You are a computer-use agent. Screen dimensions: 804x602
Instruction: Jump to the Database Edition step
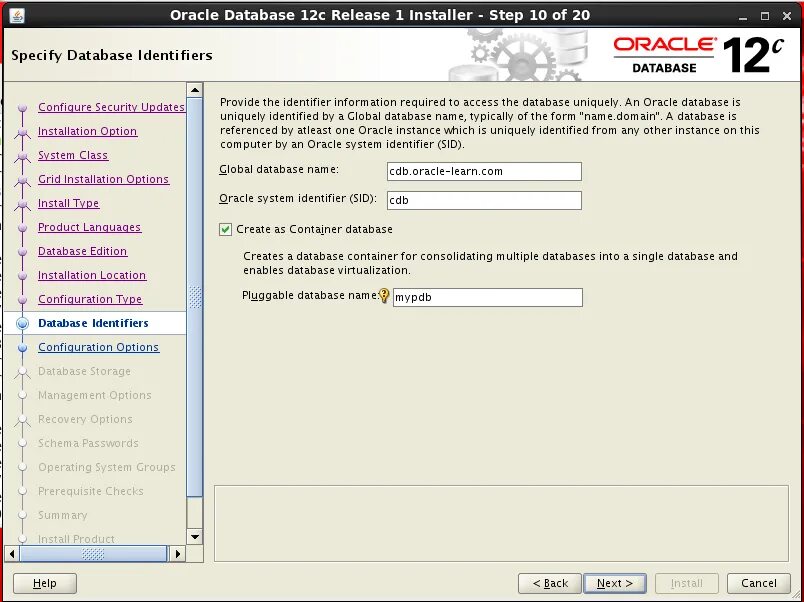[x=82, y=251]
